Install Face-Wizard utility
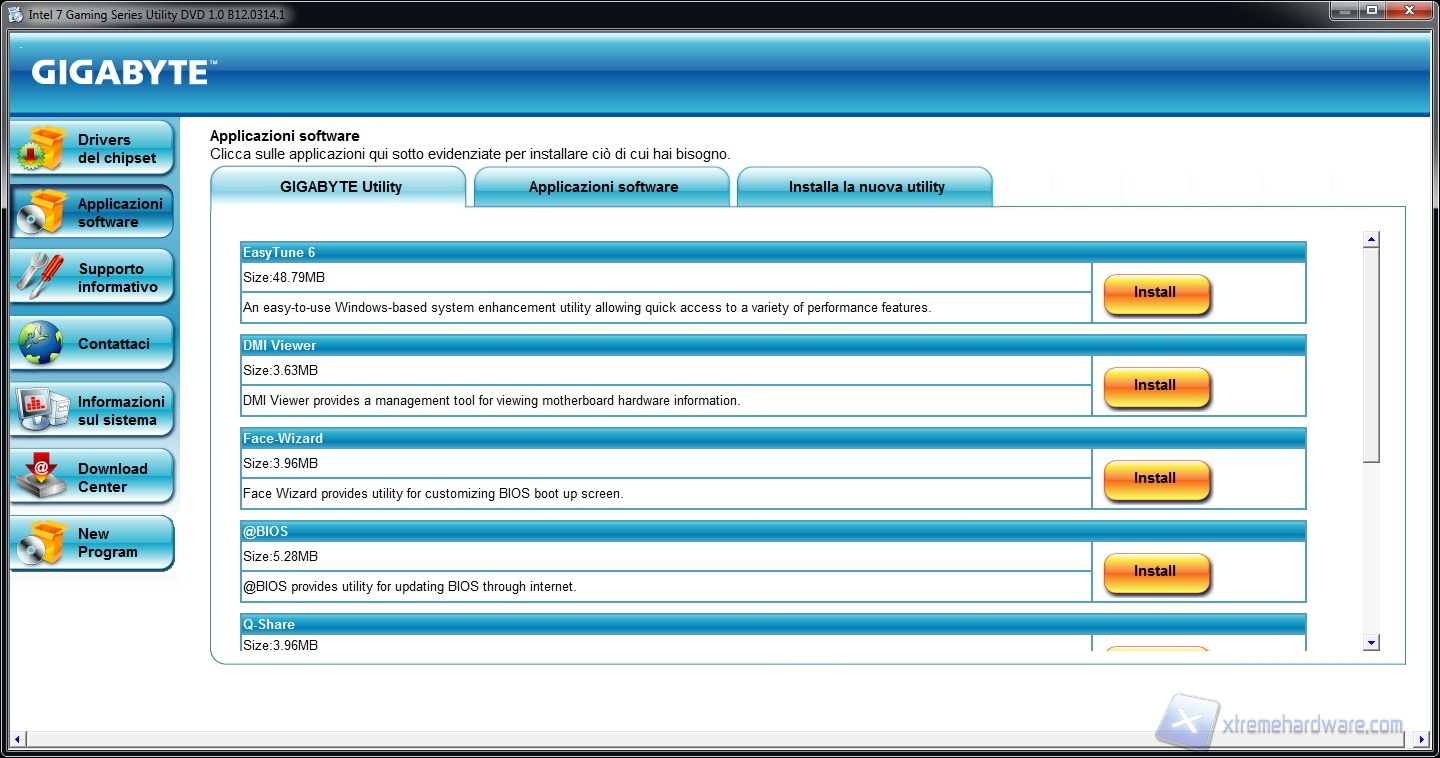1440x758 pixels. [x=1156, y=479]
